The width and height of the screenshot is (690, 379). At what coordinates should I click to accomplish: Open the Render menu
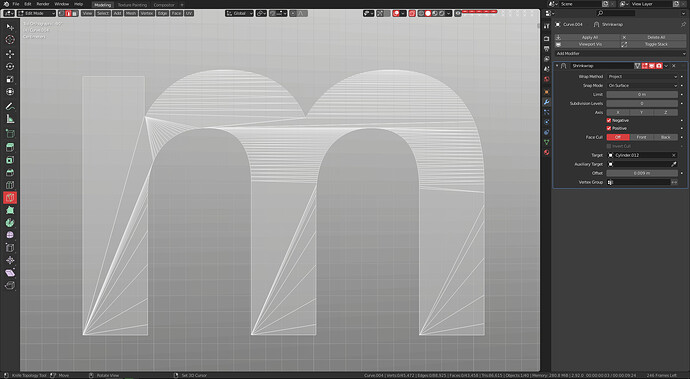(x=43, y=4)
